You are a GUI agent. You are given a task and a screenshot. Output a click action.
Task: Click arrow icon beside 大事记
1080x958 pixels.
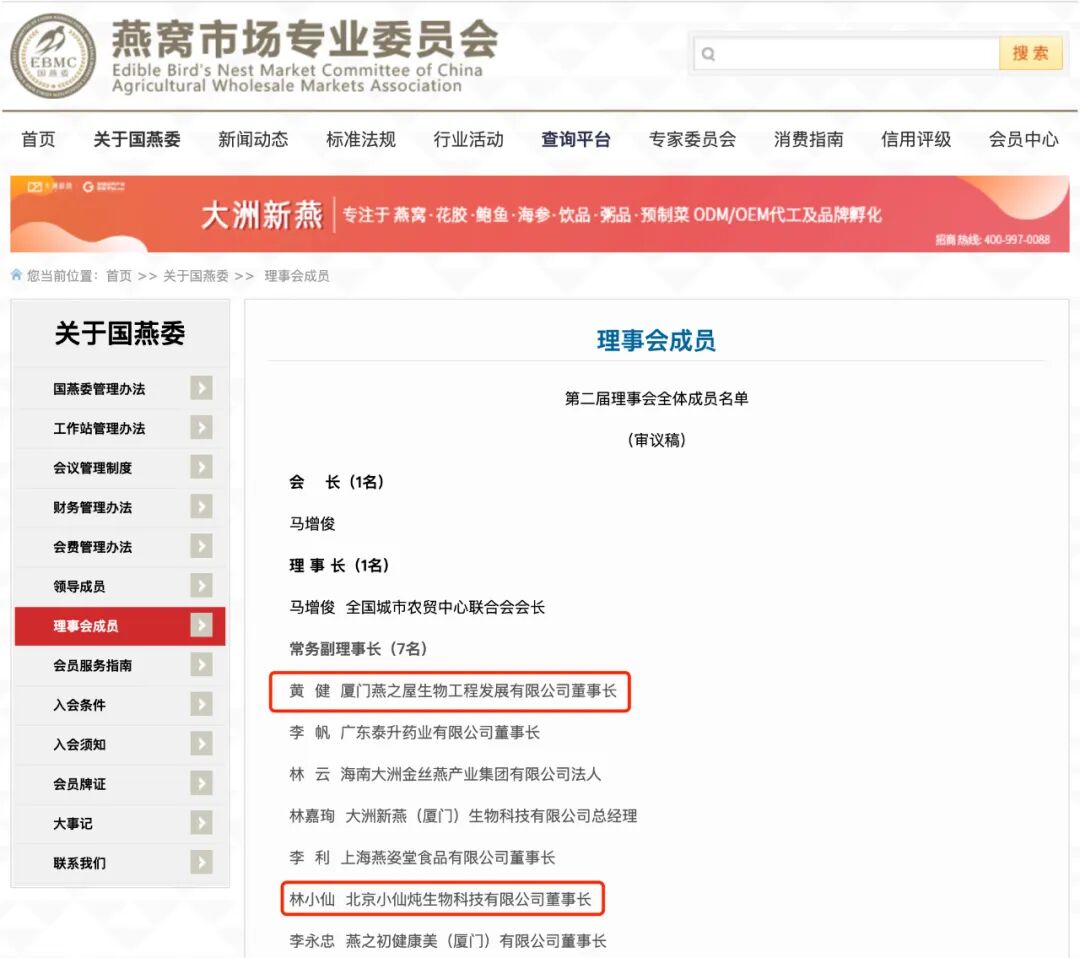(x=201, y=823)
